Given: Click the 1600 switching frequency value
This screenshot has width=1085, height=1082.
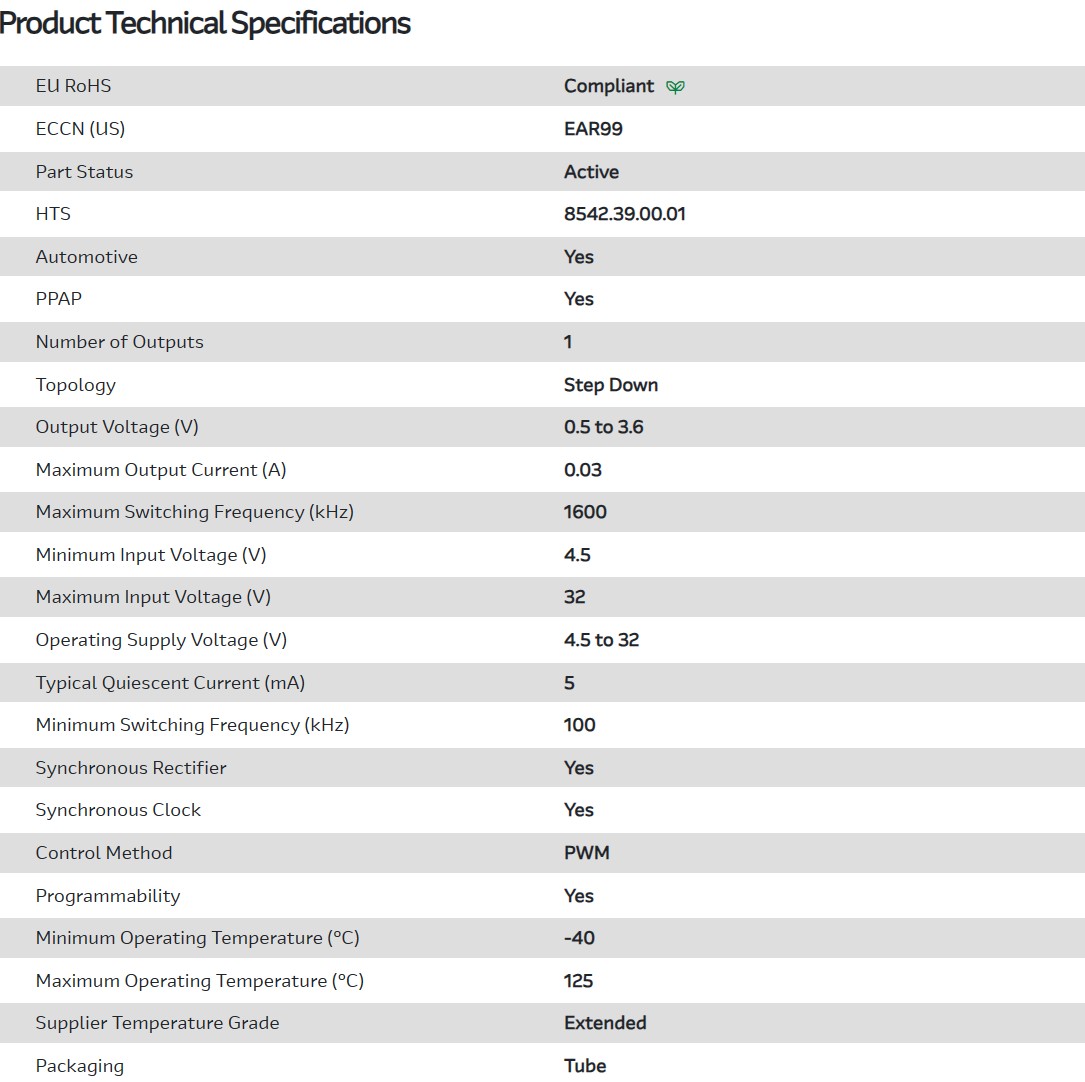Looking at the screenshot, I should pyautogui.click(x=585, y=512).
